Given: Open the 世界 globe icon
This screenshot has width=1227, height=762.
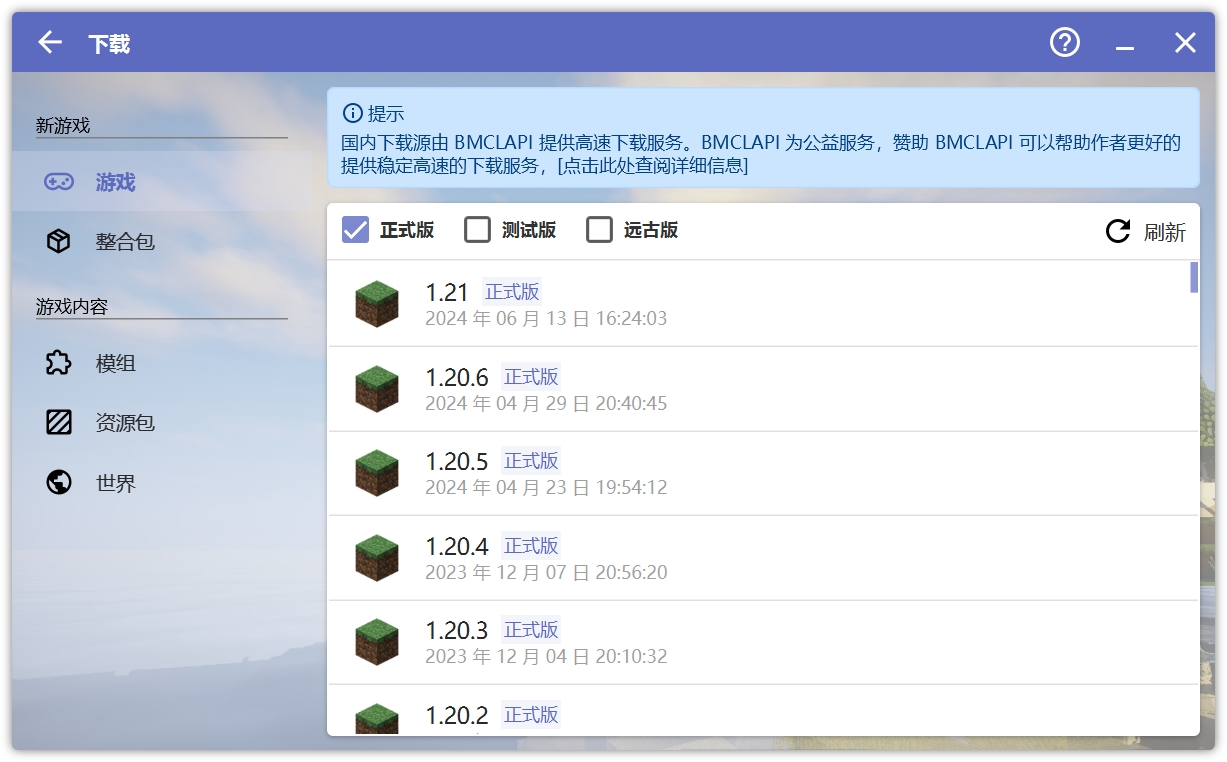Looking at the screenshot, I should coord(59,483).
